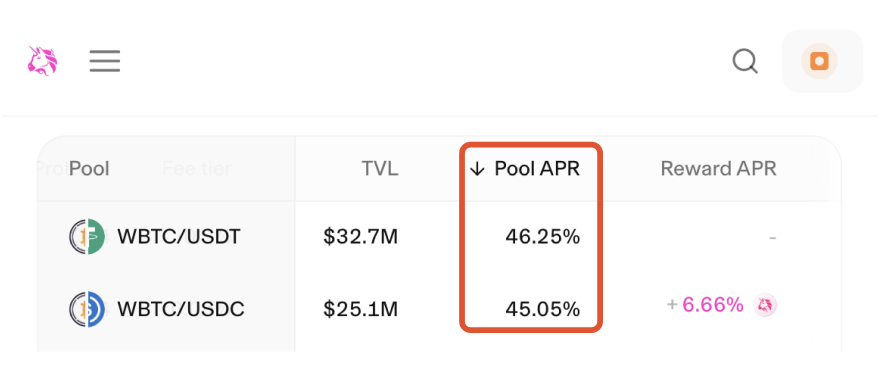Click the WBTC/USDT token pair icon
The image size is (884, 376).
[x=87, y=236]
